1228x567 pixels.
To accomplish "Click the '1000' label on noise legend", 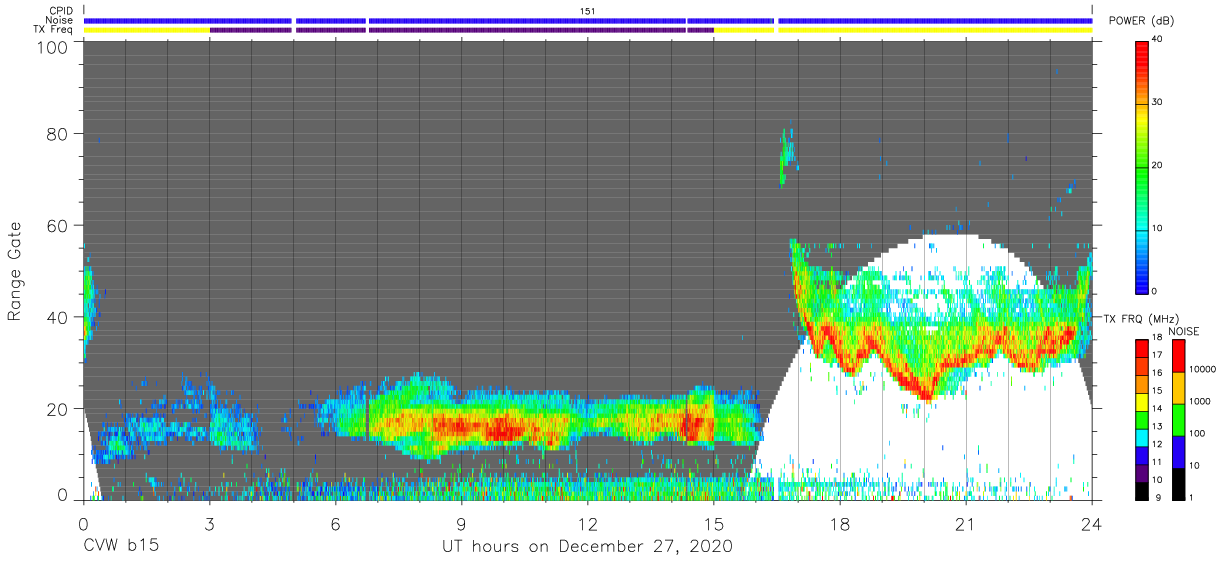I will tap(1199, 401).
